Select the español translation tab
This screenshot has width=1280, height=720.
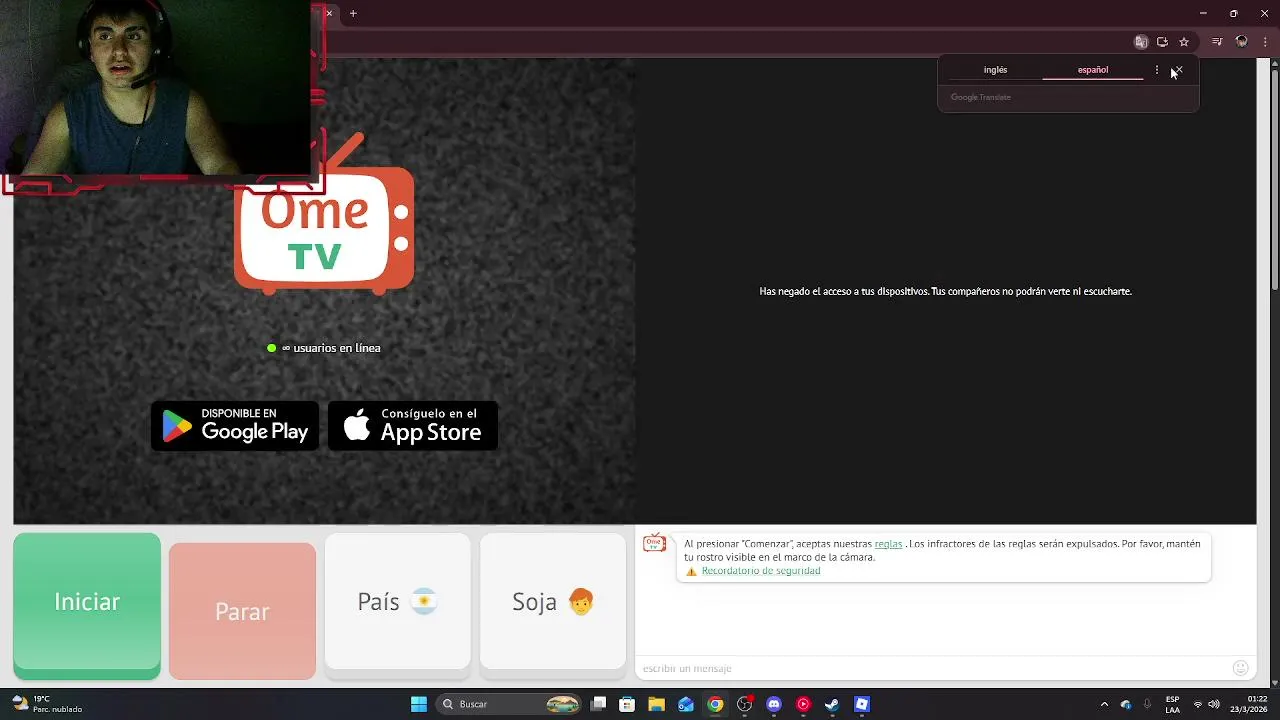pyautogui.click(x=1093, y=70)
